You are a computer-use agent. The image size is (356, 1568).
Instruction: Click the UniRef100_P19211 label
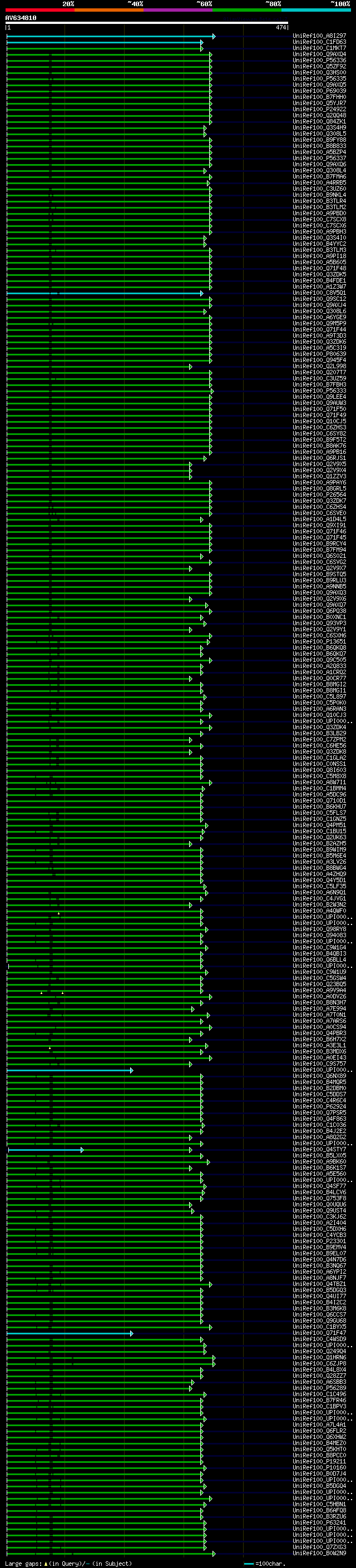point(319,1461)
